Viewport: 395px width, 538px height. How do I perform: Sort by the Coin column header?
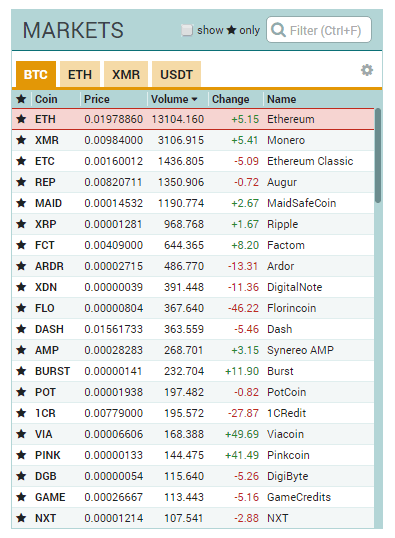46,99
